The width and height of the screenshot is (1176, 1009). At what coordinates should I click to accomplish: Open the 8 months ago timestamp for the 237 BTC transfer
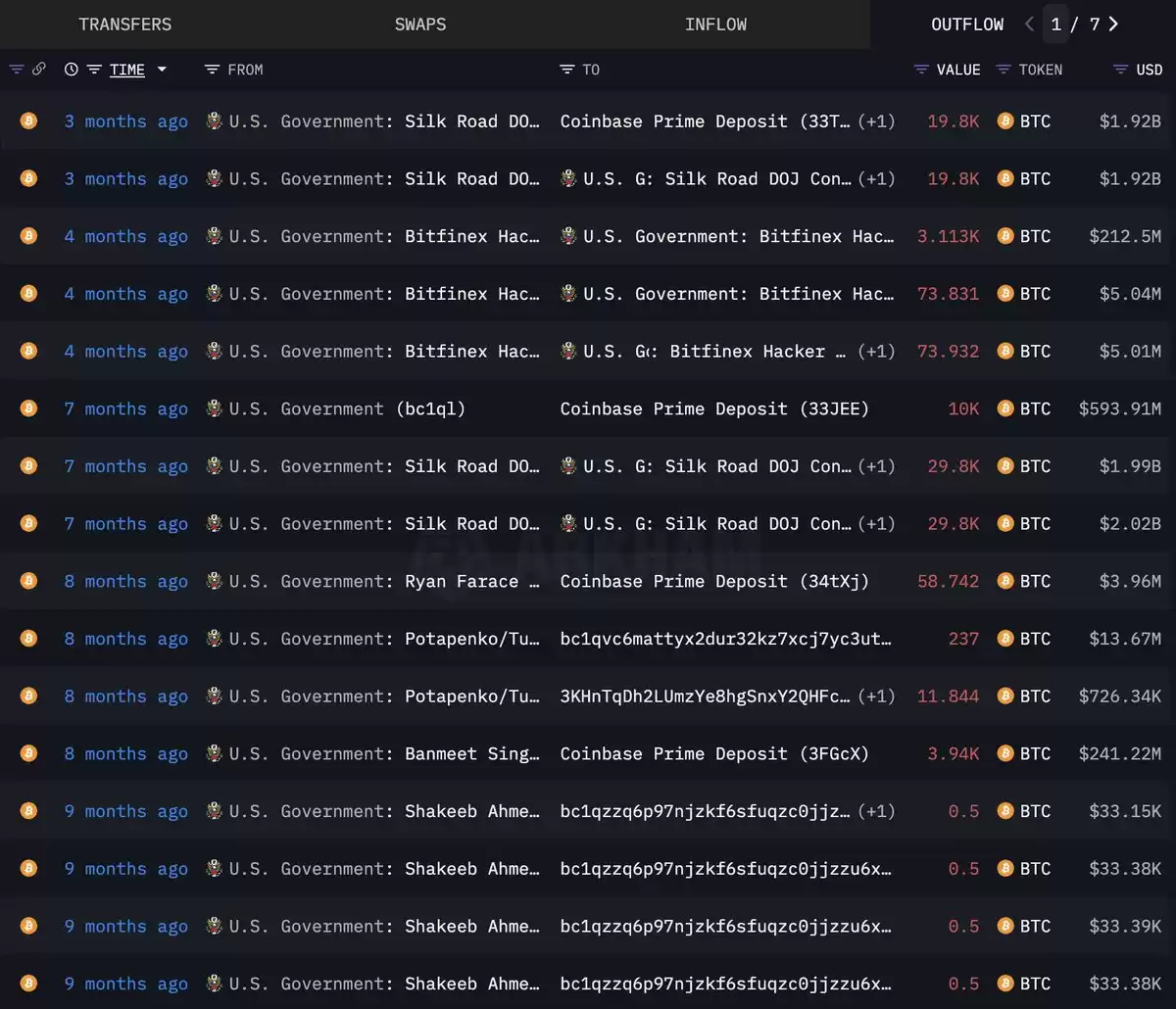(x=126, y=639)
